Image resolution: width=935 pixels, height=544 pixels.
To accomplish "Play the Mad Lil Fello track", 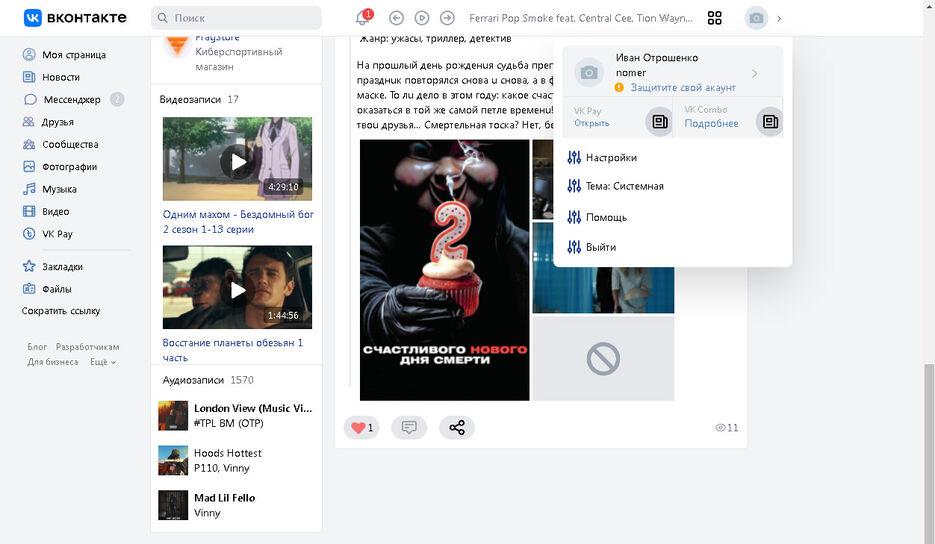I will [236, 505].
